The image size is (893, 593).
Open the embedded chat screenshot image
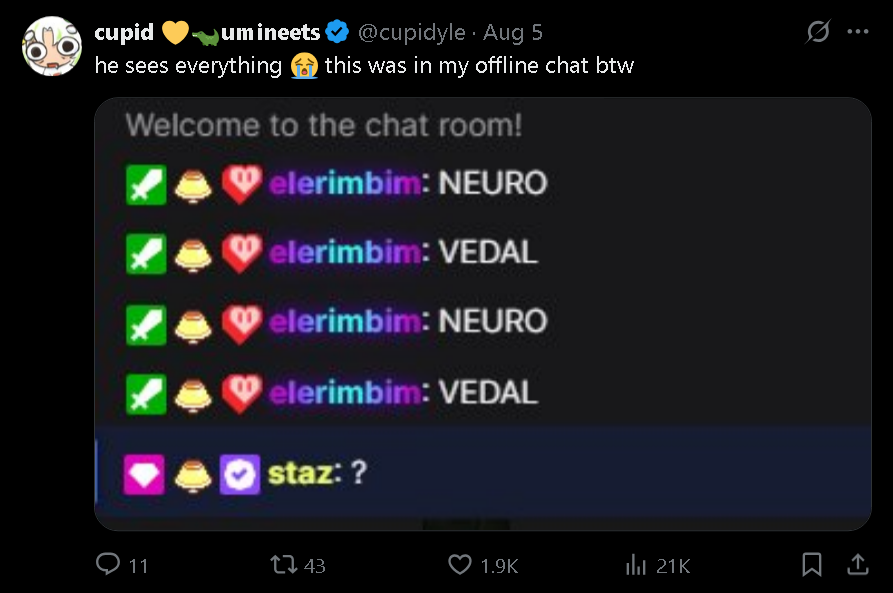pyautogui.click(x=482, y=313)
